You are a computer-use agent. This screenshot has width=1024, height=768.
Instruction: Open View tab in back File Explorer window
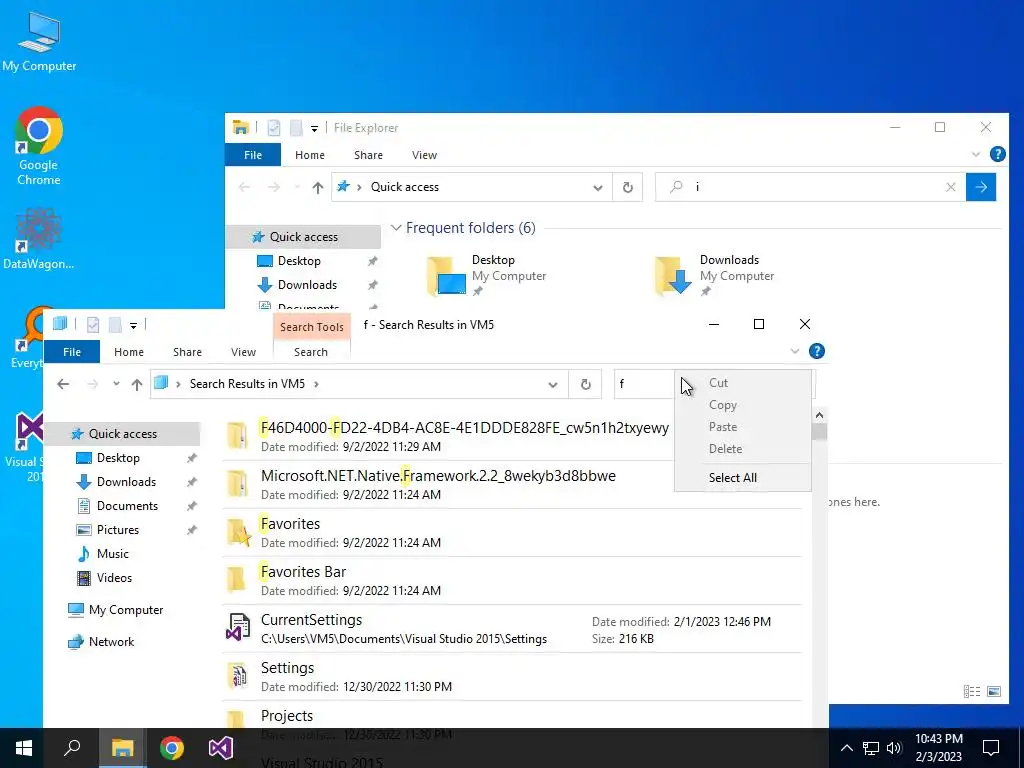(x=424, y=155)
